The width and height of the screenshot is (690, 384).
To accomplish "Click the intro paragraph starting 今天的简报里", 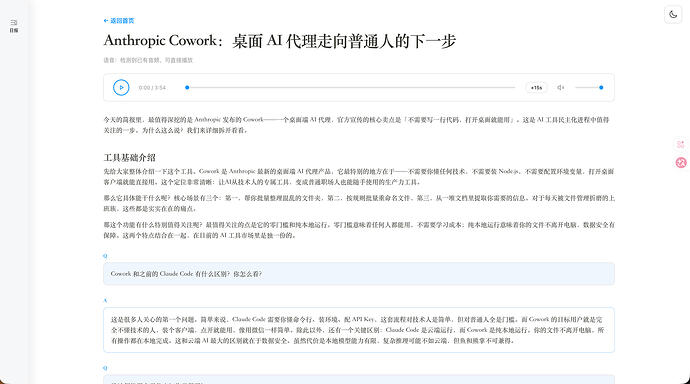I will pyautogui.click(x=356, y=125).
